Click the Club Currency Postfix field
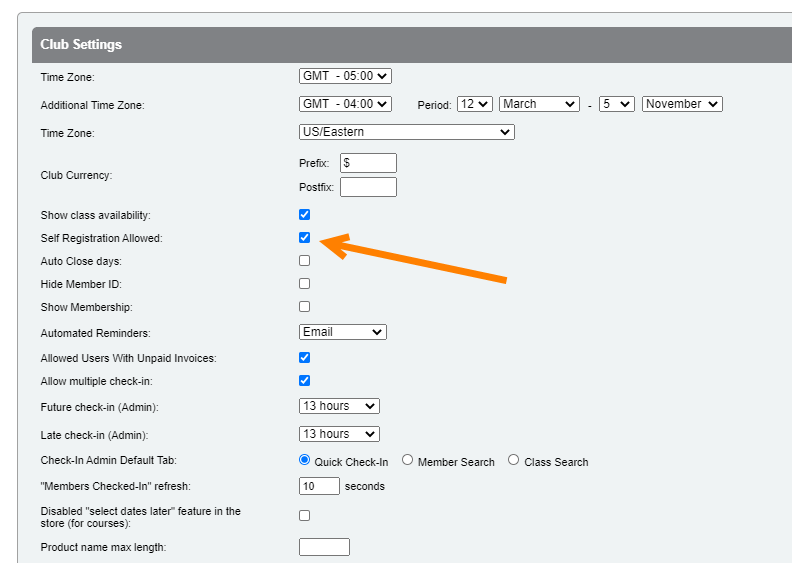Viewport: 792px width, 563px height. 368,187
